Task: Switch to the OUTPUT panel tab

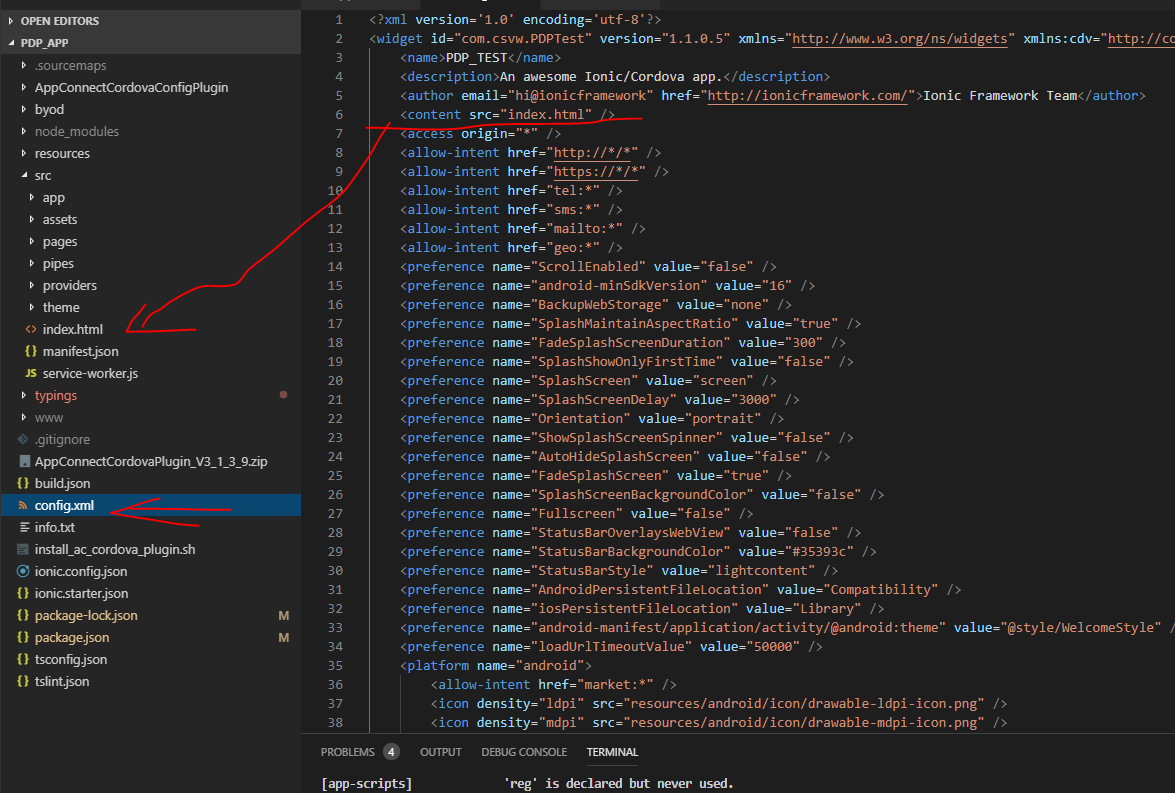Action: click(441, 752)
